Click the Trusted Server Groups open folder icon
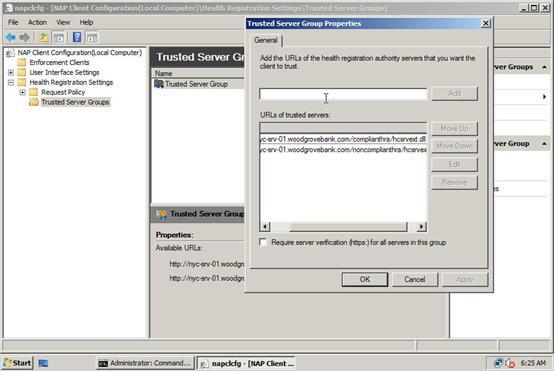Screen dimensions: 554x371 tap(34, 102)
